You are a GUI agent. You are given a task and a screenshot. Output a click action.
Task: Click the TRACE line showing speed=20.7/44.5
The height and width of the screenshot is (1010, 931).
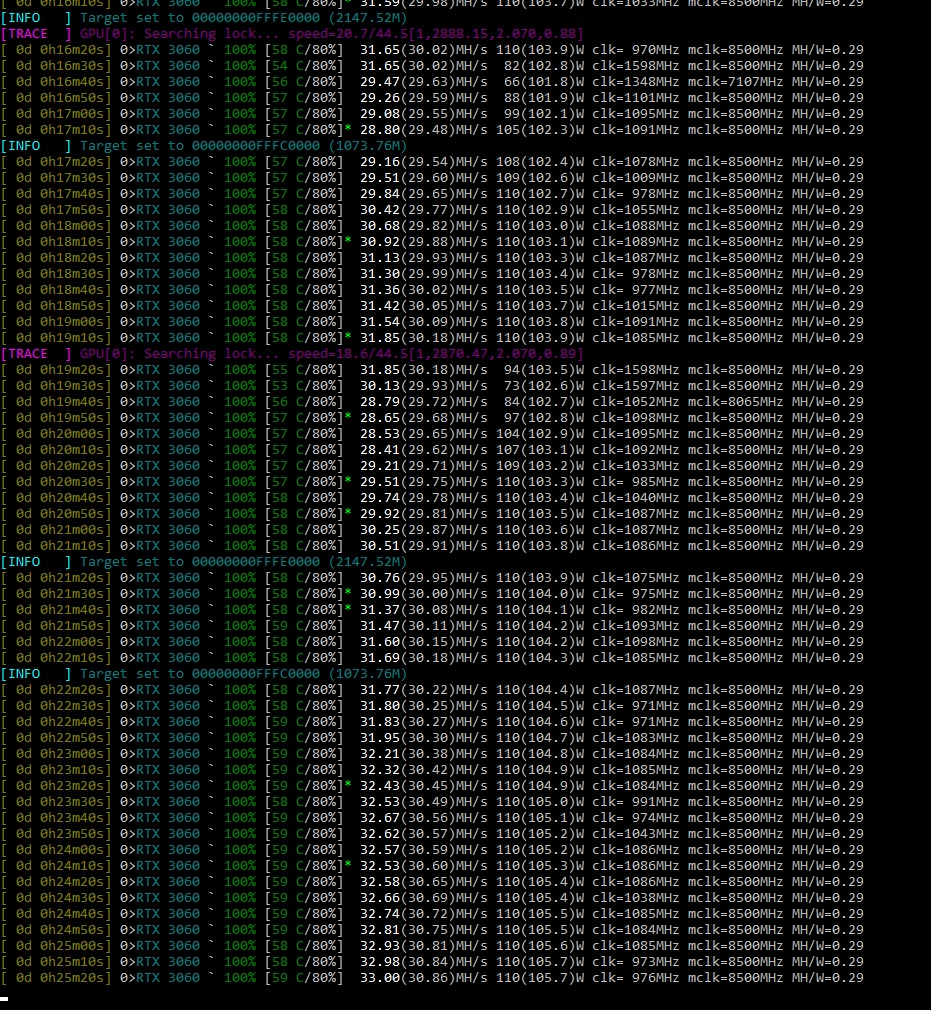tap(300, 34)
